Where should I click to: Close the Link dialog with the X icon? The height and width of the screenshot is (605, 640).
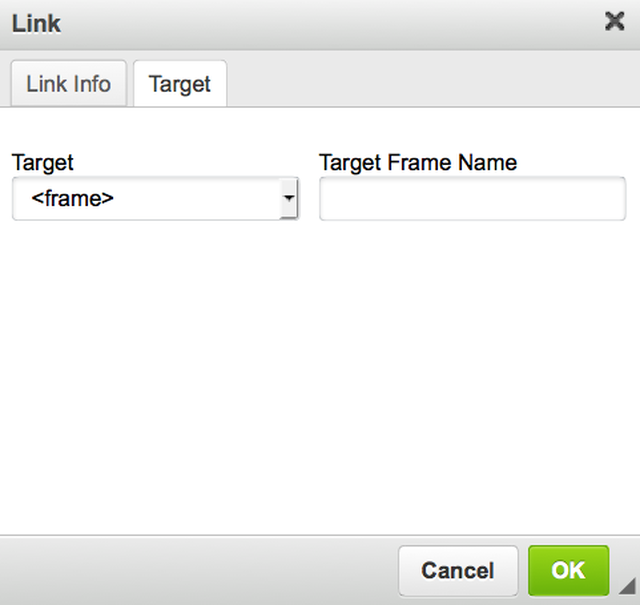pos(615,22)
